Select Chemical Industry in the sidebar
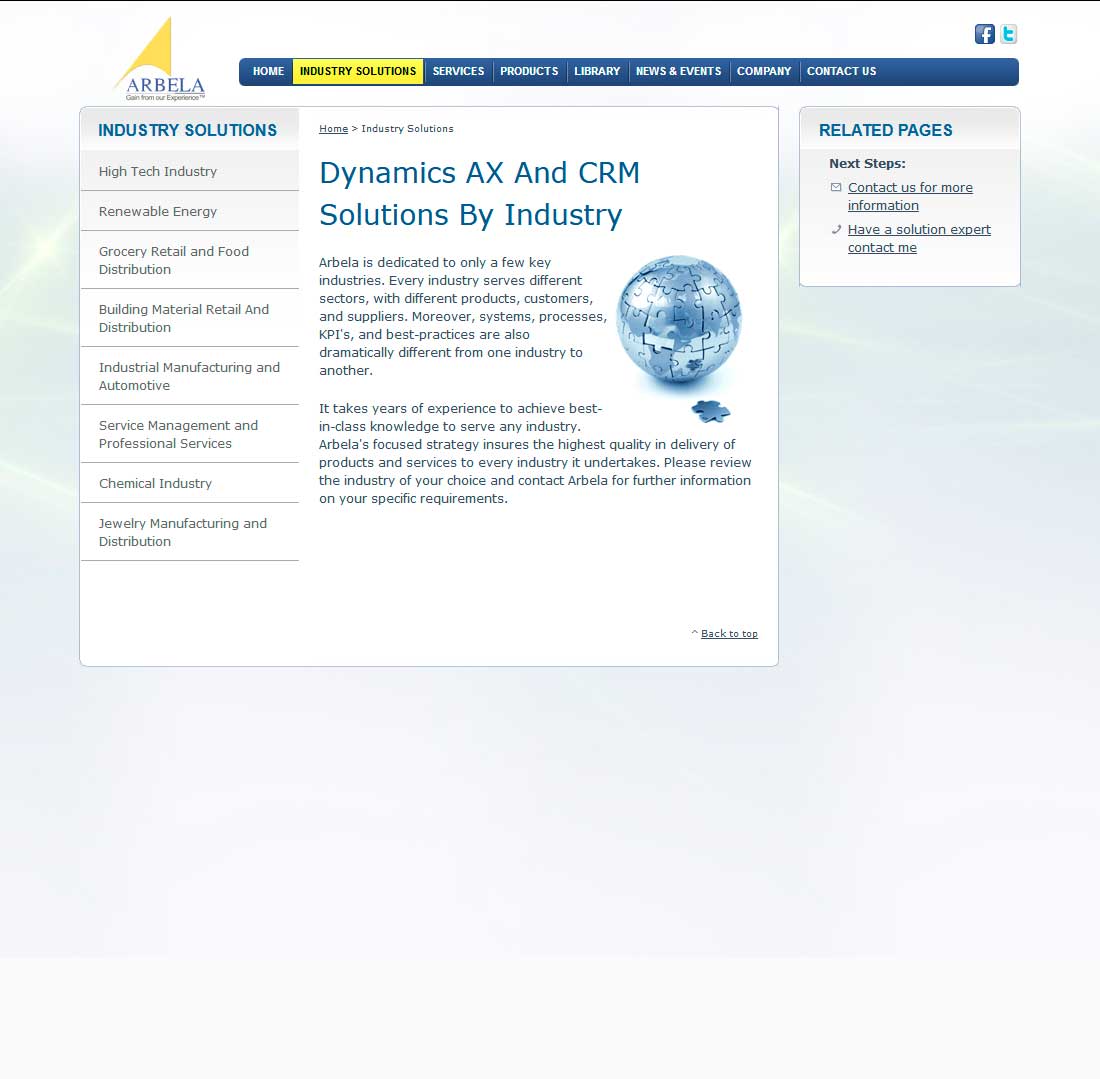Screen dimensions: 1100x1079 point(189,483)
